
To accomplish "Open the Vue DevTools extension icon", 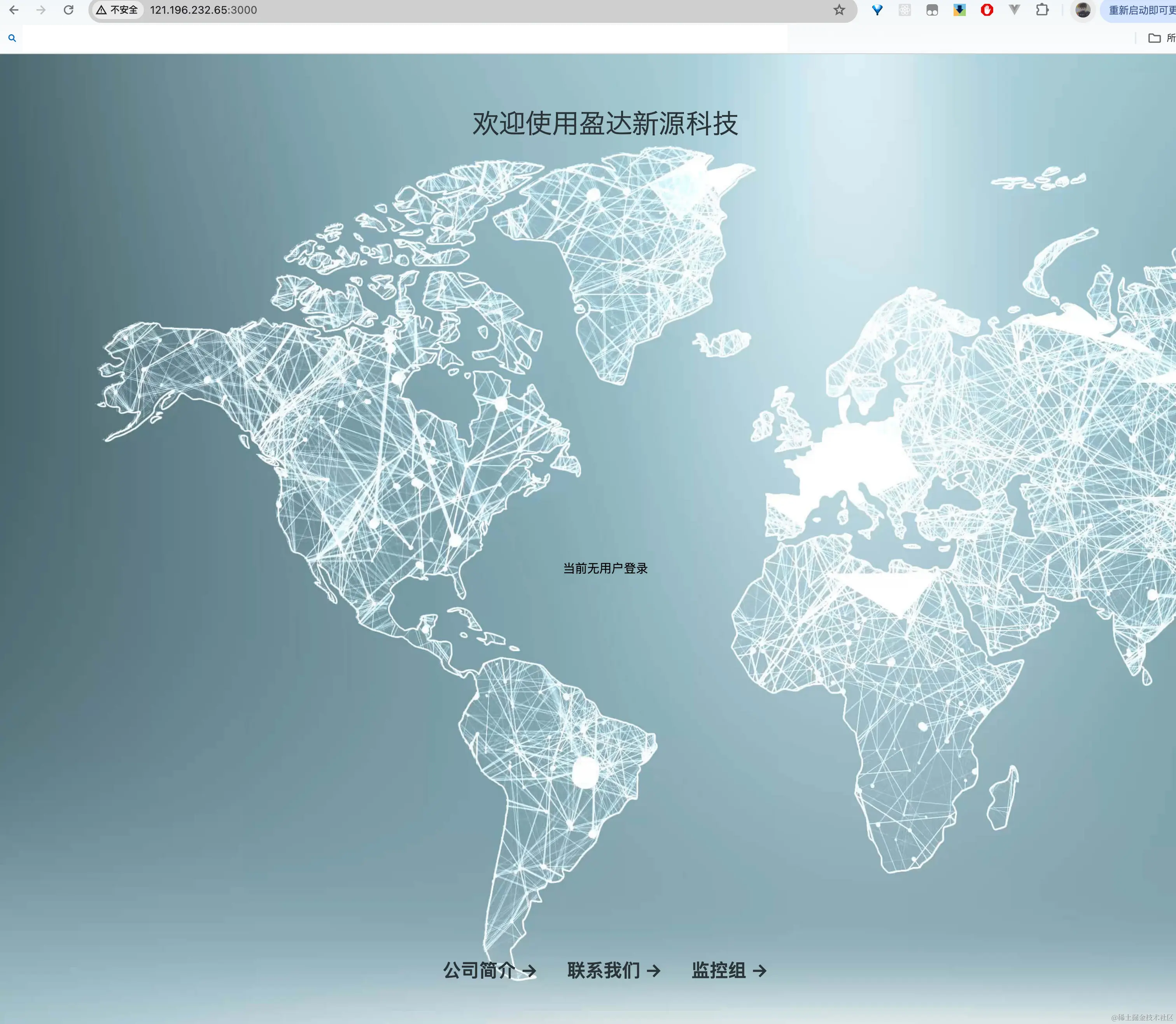I will (x=1014, y=10).
